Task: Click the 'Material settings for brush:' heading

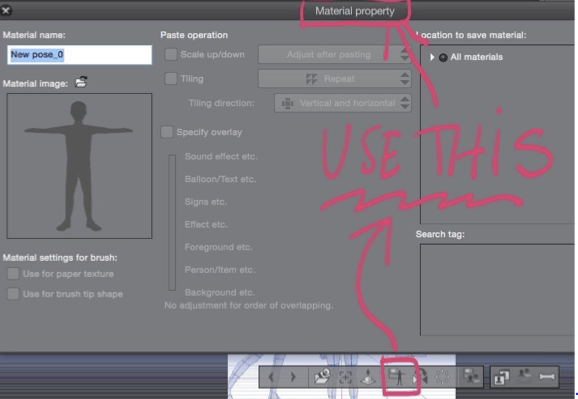Action: (x=60, y=258)
